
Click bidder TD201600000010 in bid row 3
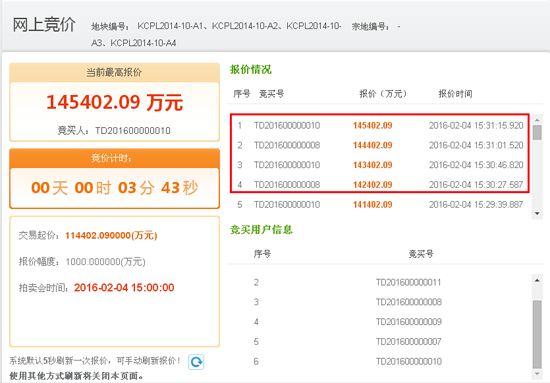[287, 165]
